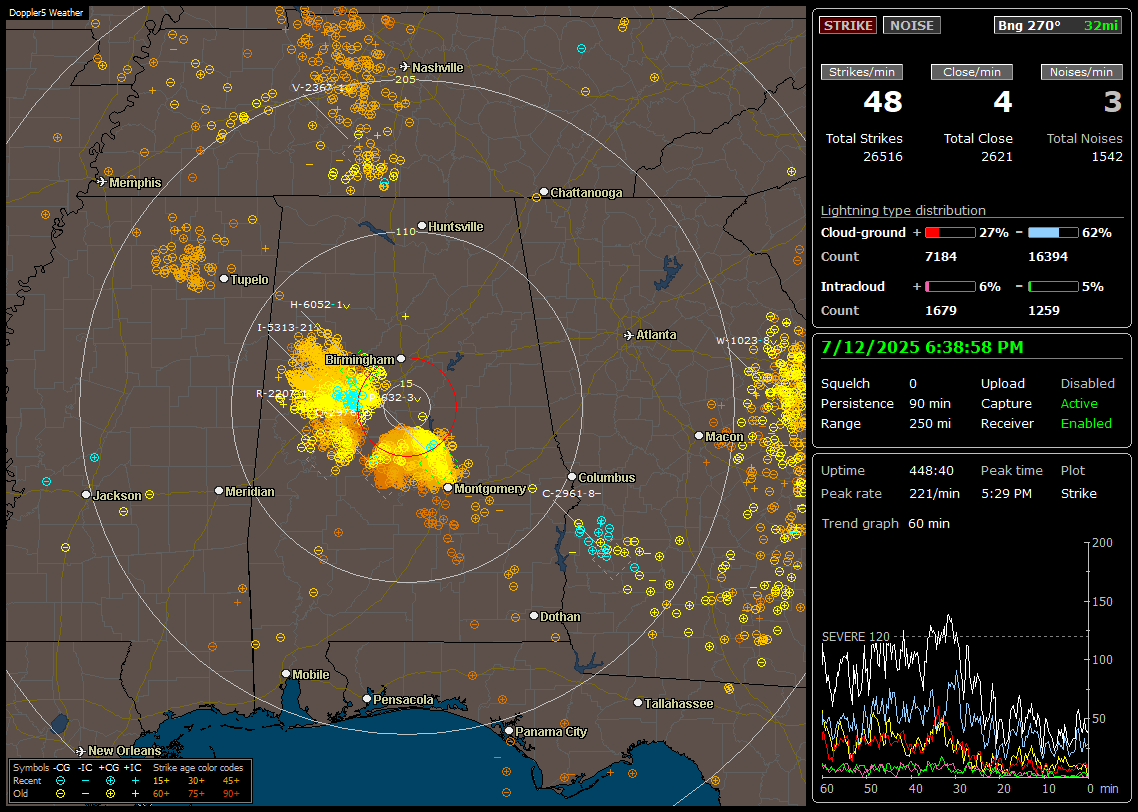Select the Meridian city marker dot
Screen dimensions: 1138x812
[x=218, y=491]
